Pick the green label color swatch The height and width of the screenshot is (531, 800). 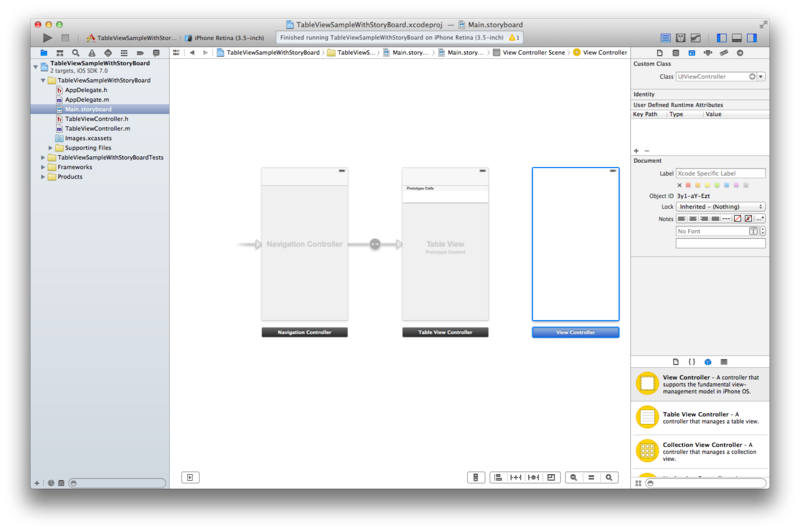pos(717,185)
